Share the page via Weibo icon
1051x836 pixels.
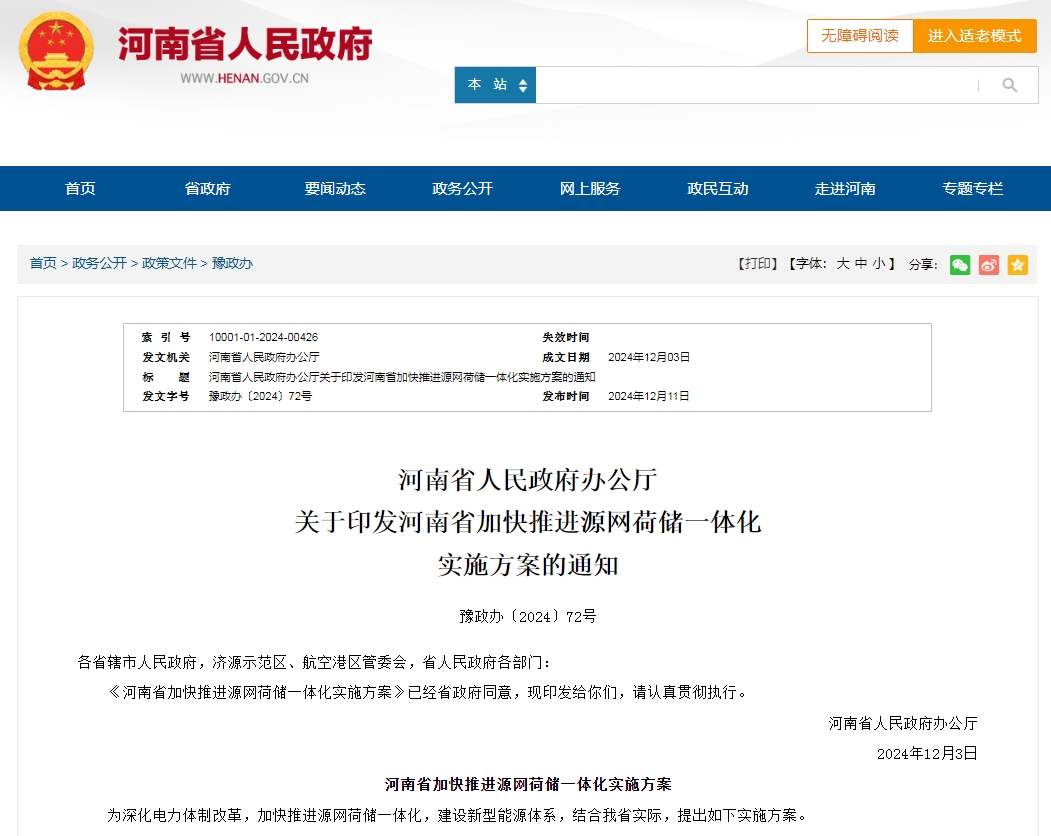[x=989, y=265]
